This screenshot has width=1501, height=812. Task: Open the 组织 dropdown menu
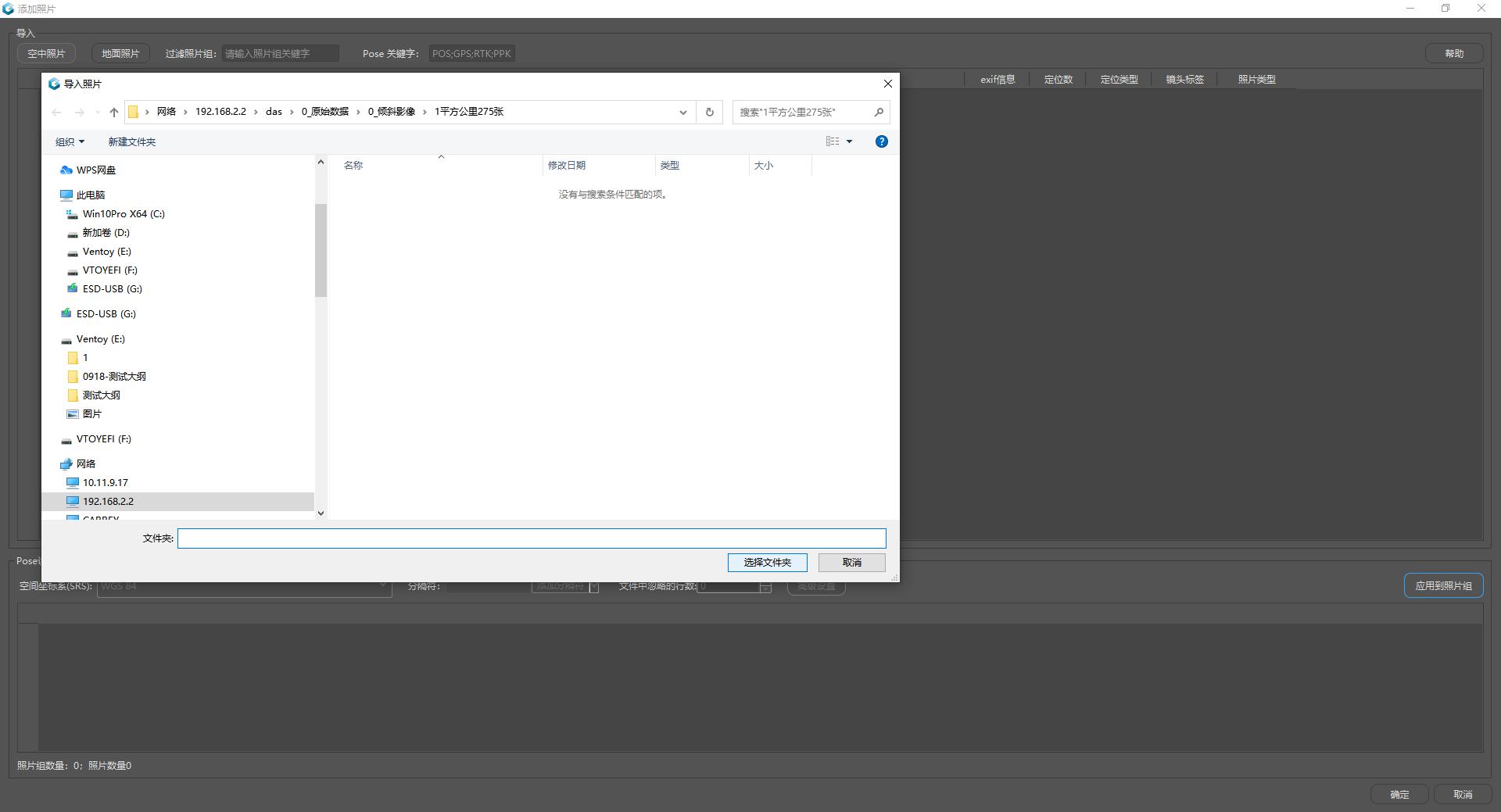point(70,141)
